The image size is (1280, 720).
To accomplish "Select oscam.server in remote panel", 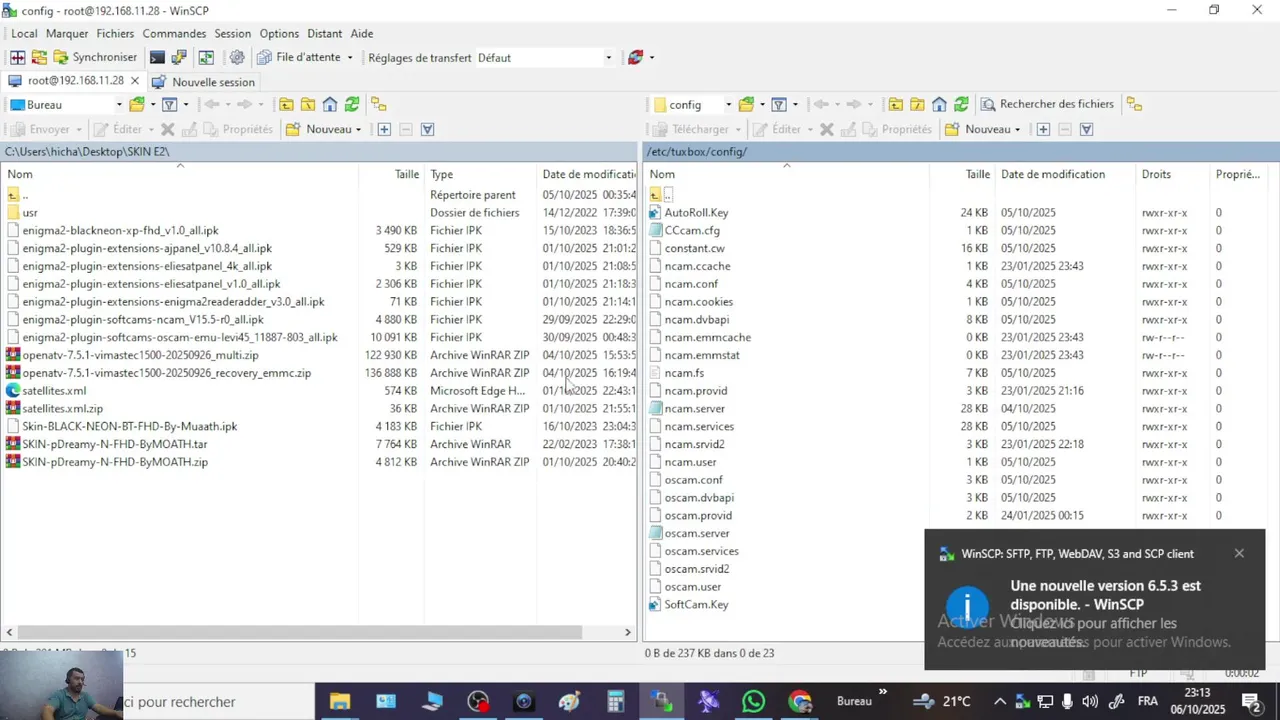I will (697, 533).
